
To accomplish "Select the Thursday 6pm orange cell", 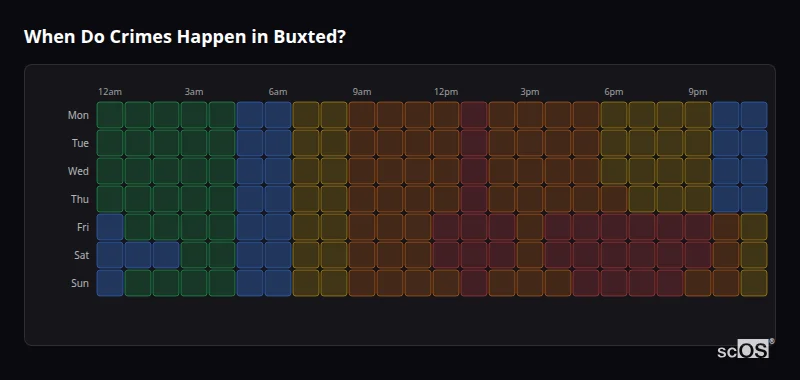I will tap(614, 199).
